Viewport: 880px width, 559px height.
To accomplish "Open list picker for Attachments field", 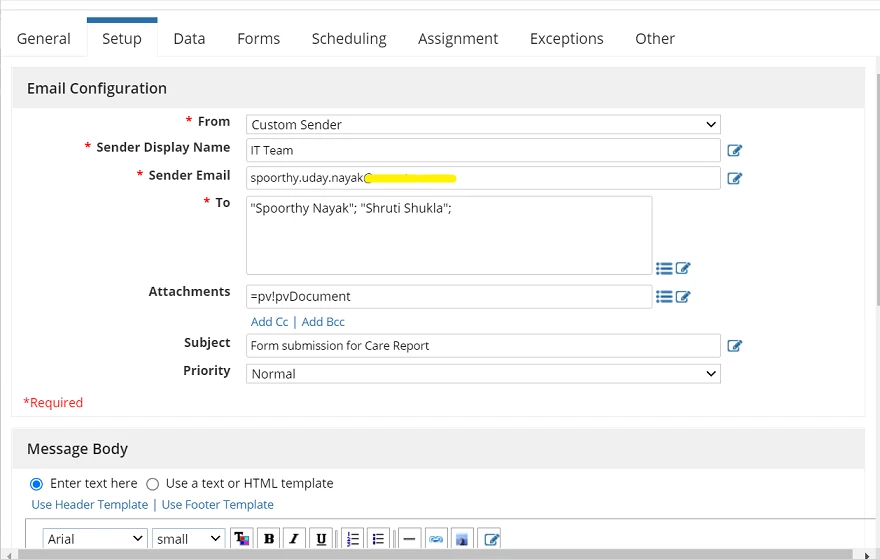I will coord(664,296).
